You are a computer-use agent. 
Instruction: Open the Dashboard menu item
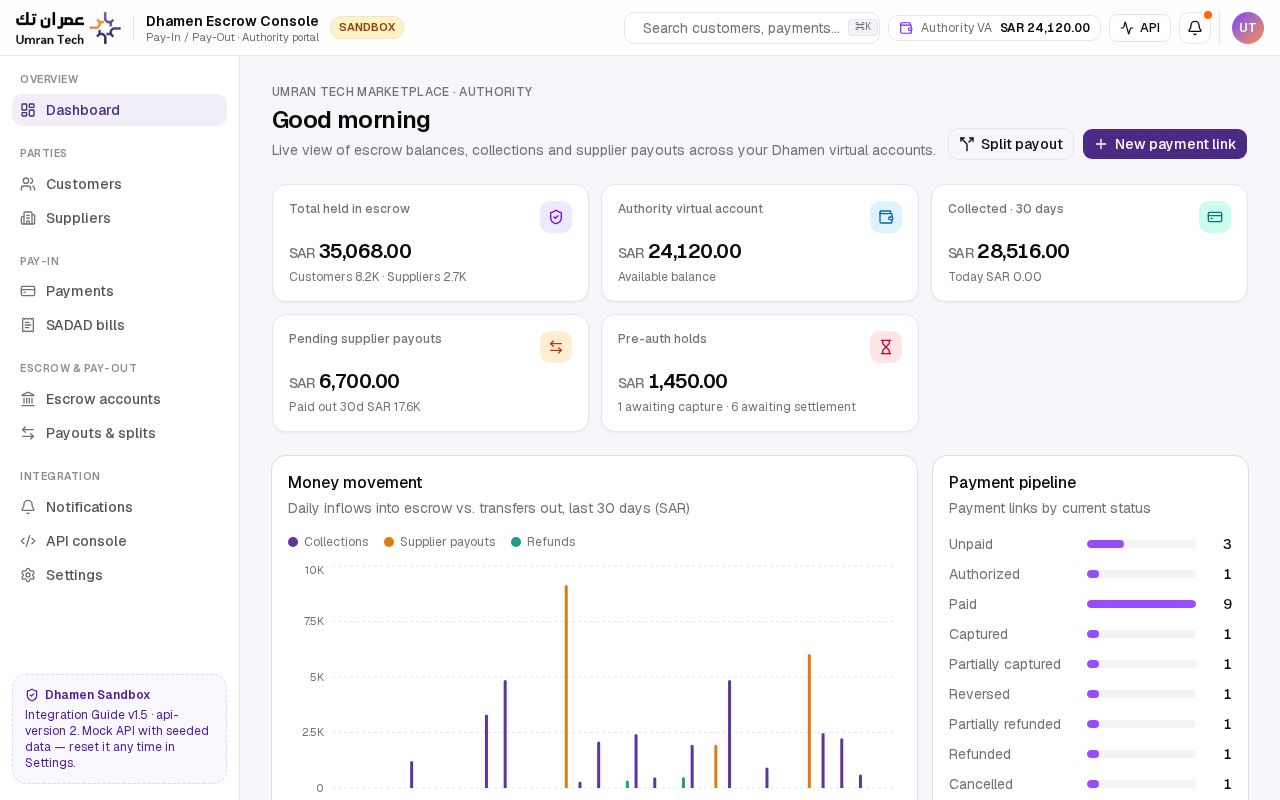pos(119,110)
